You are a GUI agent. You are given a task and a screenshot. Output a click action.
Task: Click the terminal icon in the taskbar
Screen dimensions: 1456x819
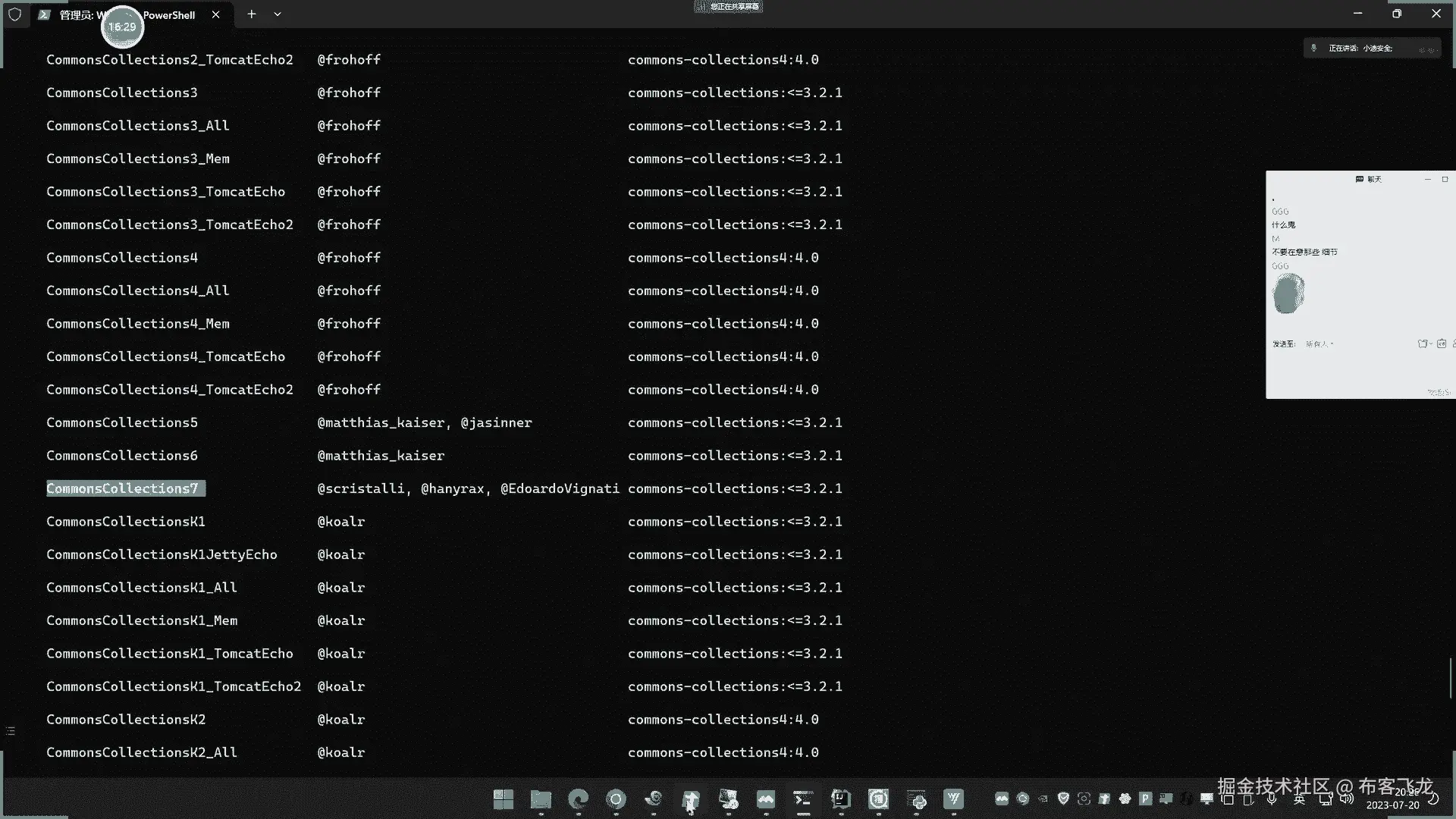point(803,799)
